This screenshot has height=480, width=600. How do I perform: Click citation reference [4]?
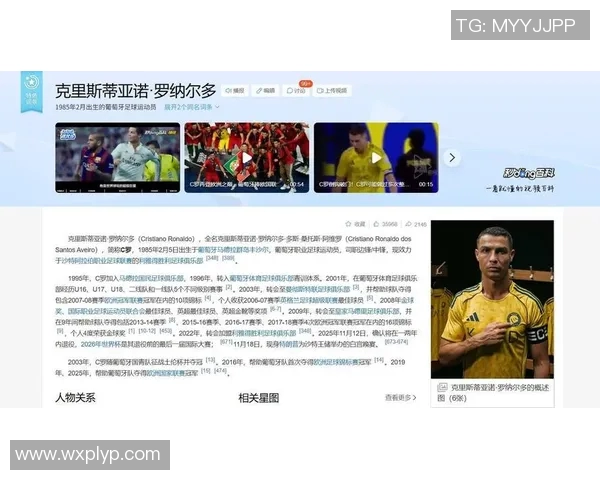pyautogui.click(x=208, y=298)
